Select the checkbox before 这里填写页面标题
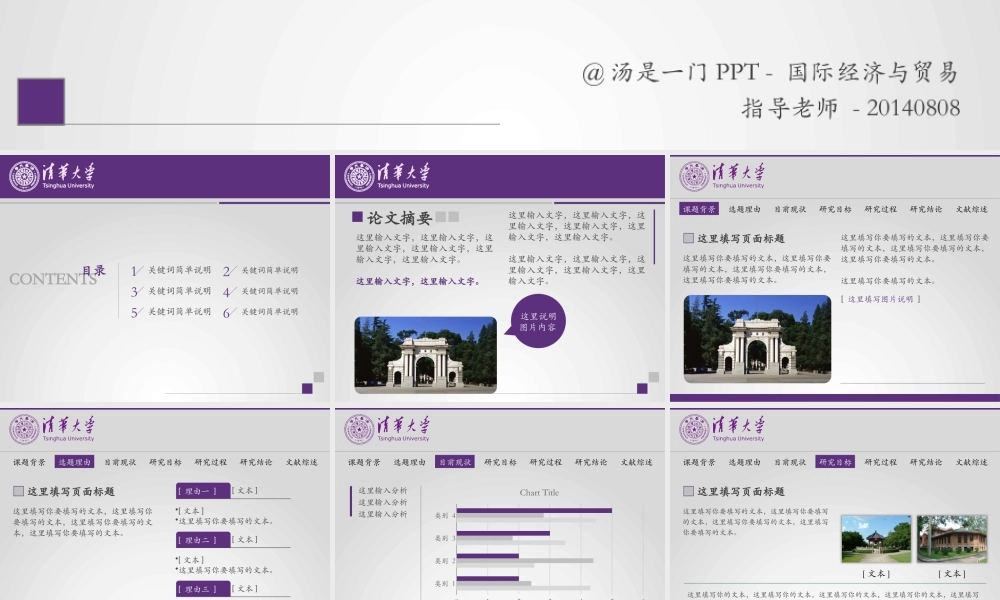Screen dimensions: 1000x600 pyautogui.click(x=16, y=490)
